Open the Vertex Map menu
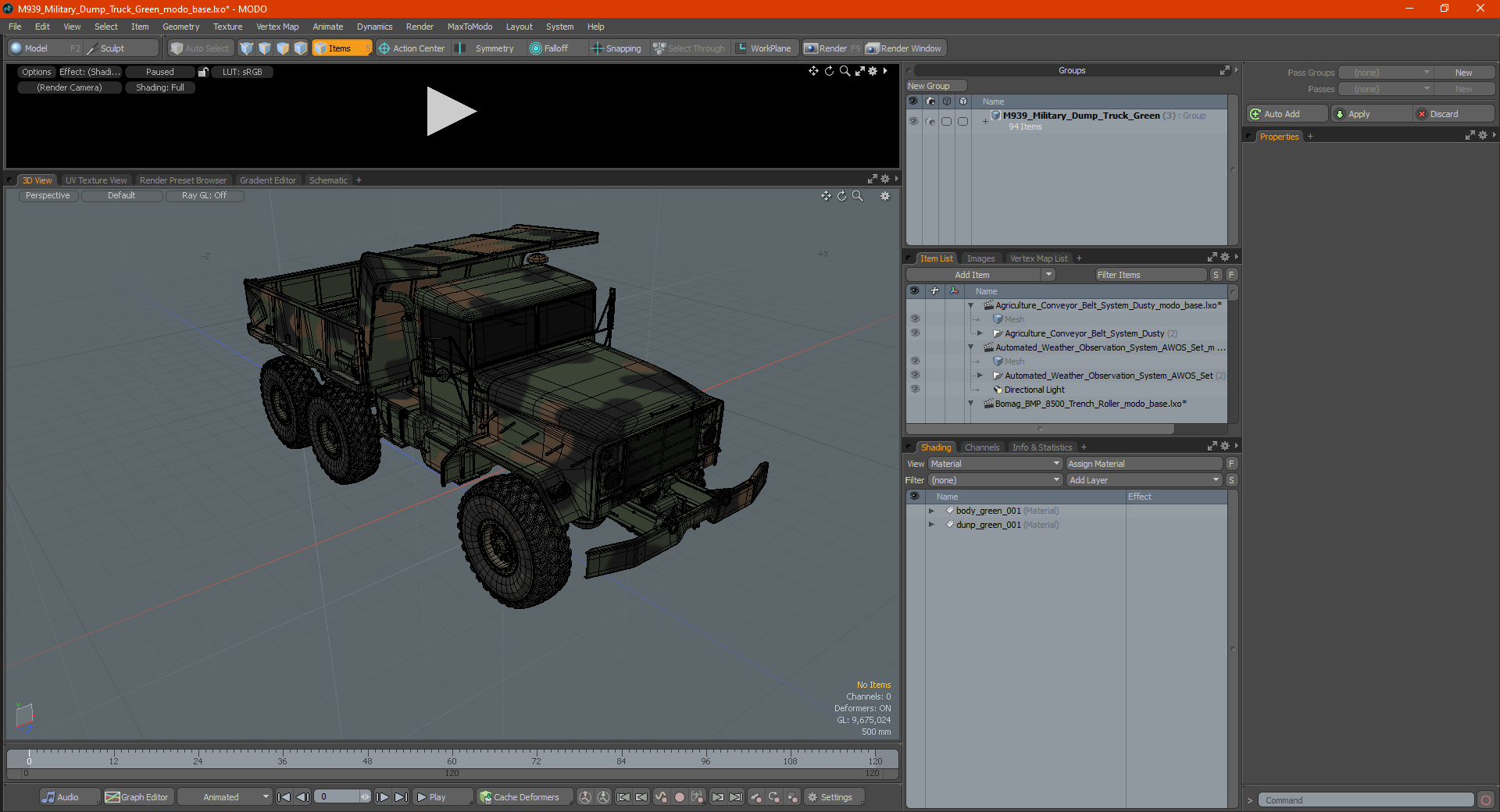 [277, 27]
